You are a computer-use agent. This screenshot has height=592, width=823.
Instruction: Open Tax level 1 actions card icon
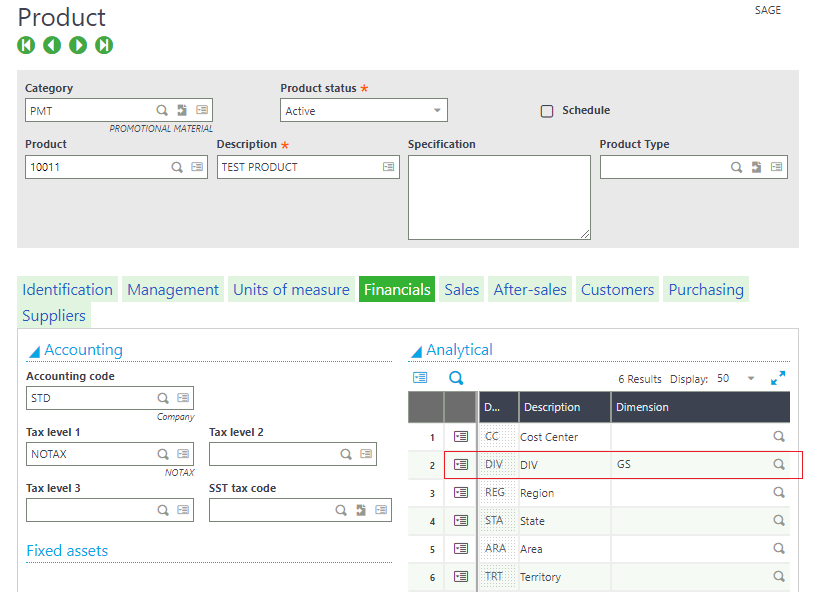pyautogui.click(x=183, y=453)
